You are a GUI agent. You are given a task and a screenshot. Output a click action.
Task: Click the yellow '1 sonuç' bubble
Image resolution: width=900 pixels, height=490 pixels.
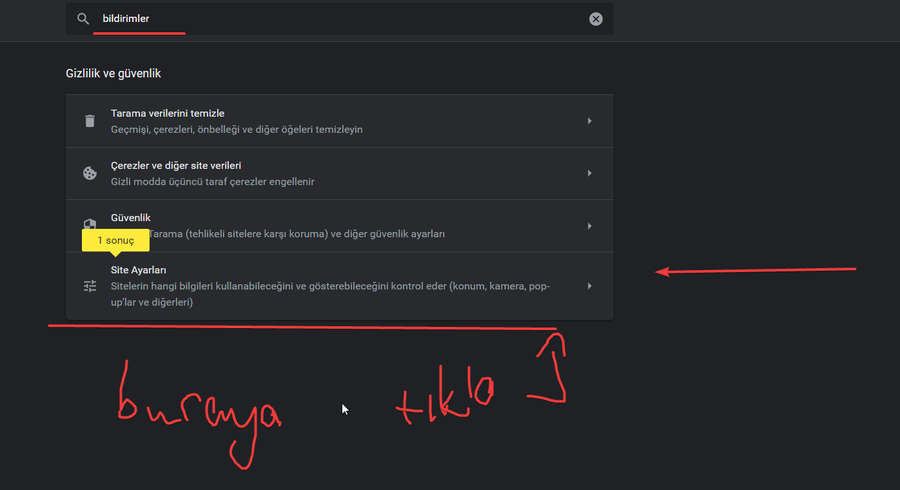pyautogui.click(x=115, y=241)
